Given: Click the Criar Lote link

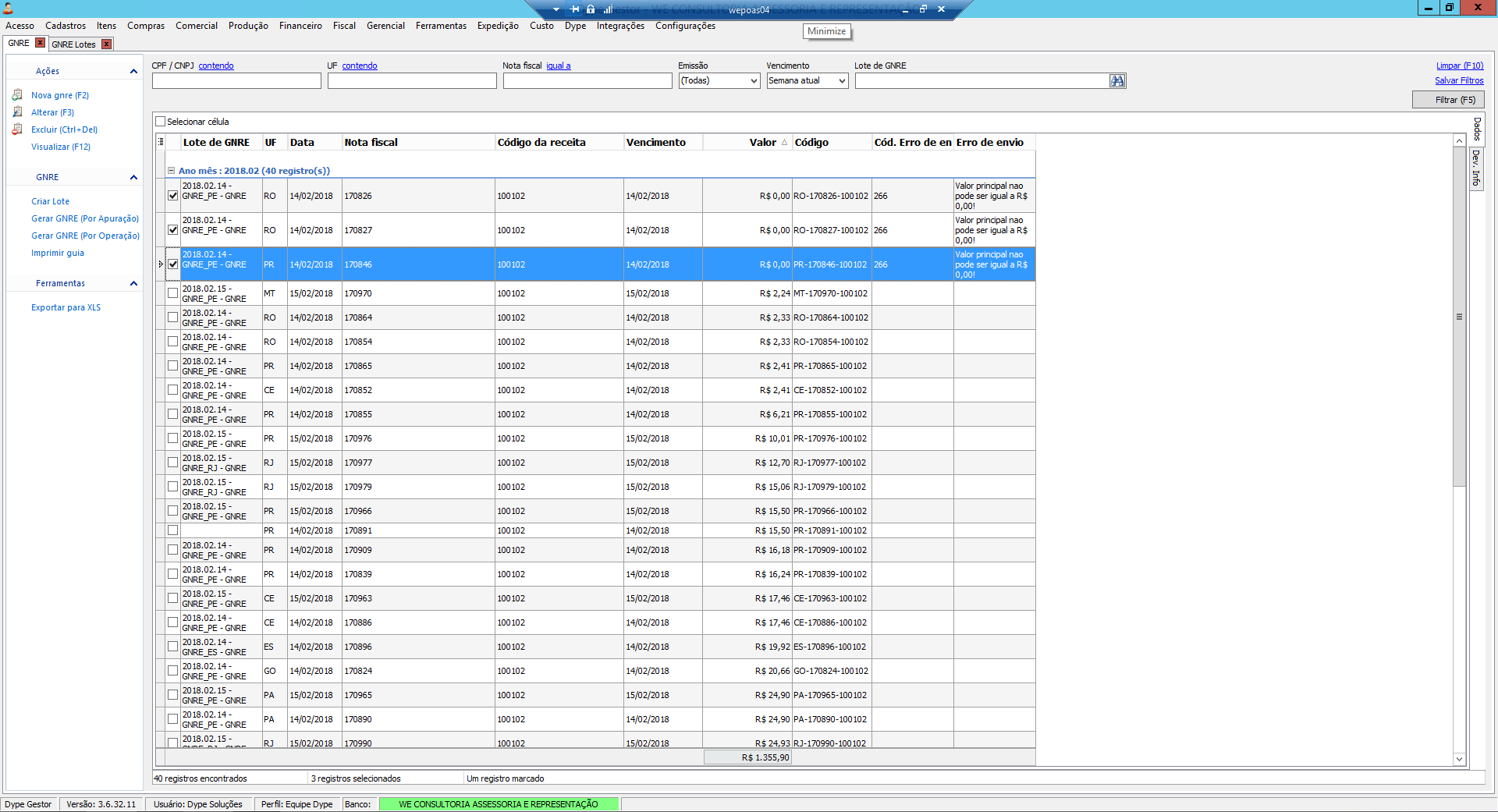Looking at the screenshot, I should point(50,201).
